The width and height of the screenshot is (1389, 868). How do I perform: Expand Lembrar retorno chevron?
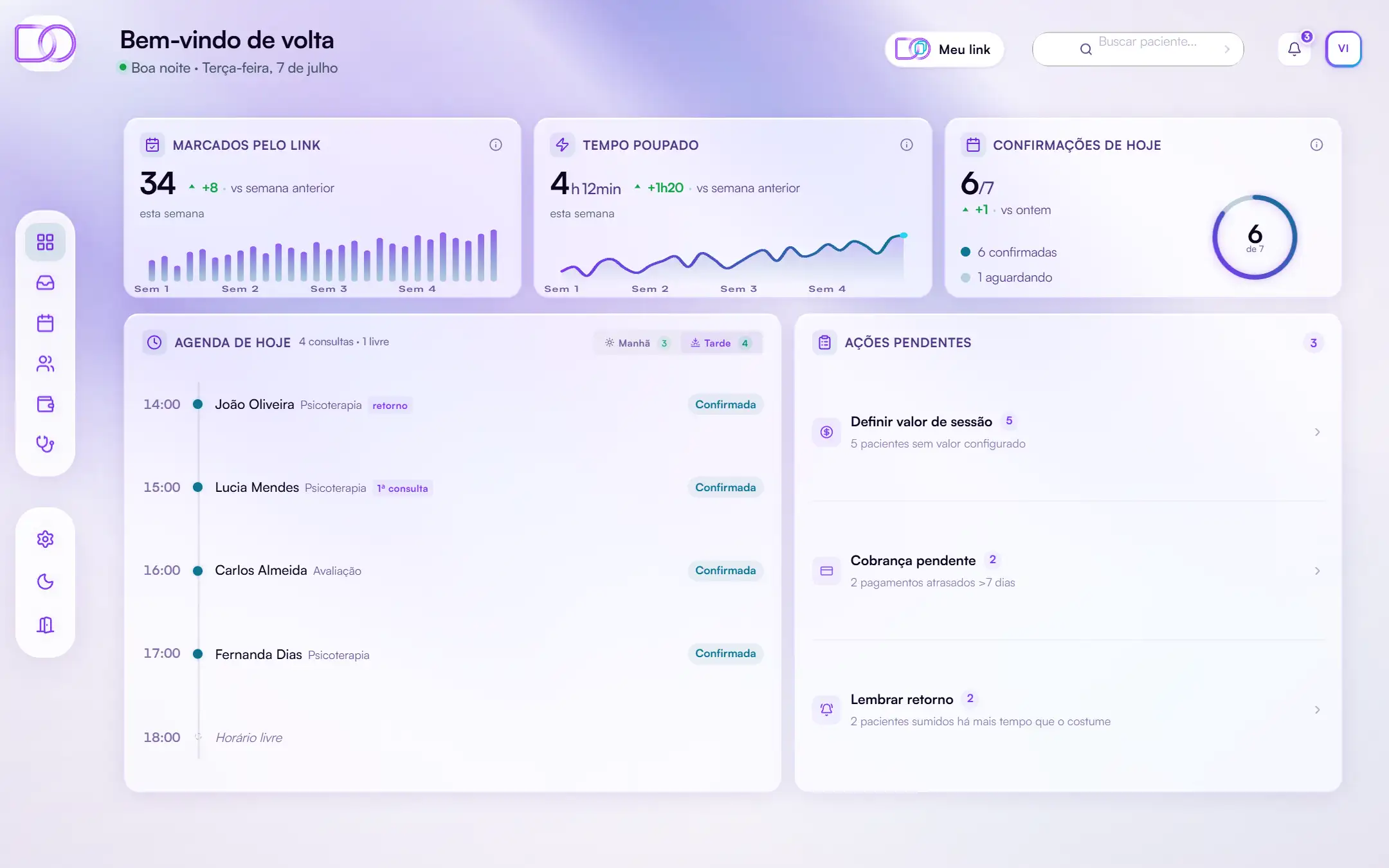(1317, 710)
